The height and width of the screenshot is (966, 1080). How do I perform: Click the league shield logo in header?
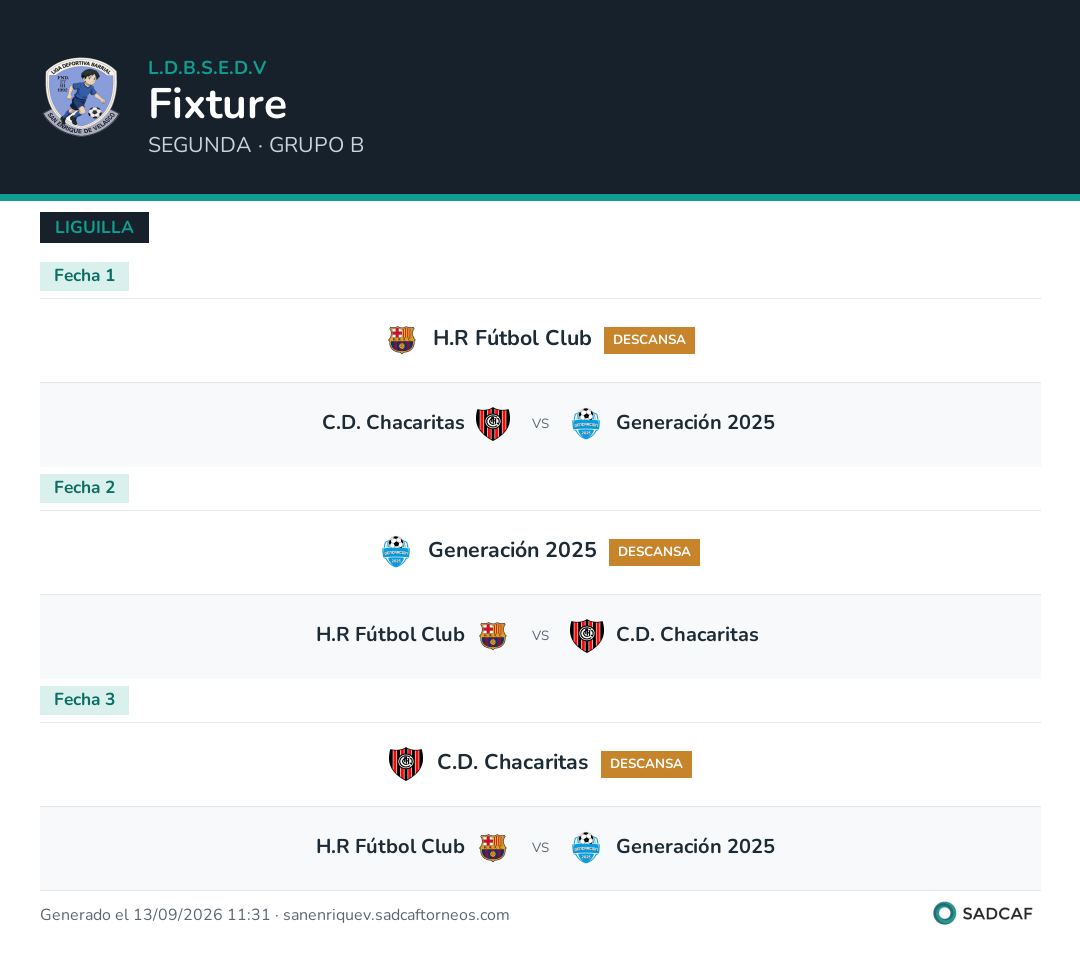click(x=81, y=96)
